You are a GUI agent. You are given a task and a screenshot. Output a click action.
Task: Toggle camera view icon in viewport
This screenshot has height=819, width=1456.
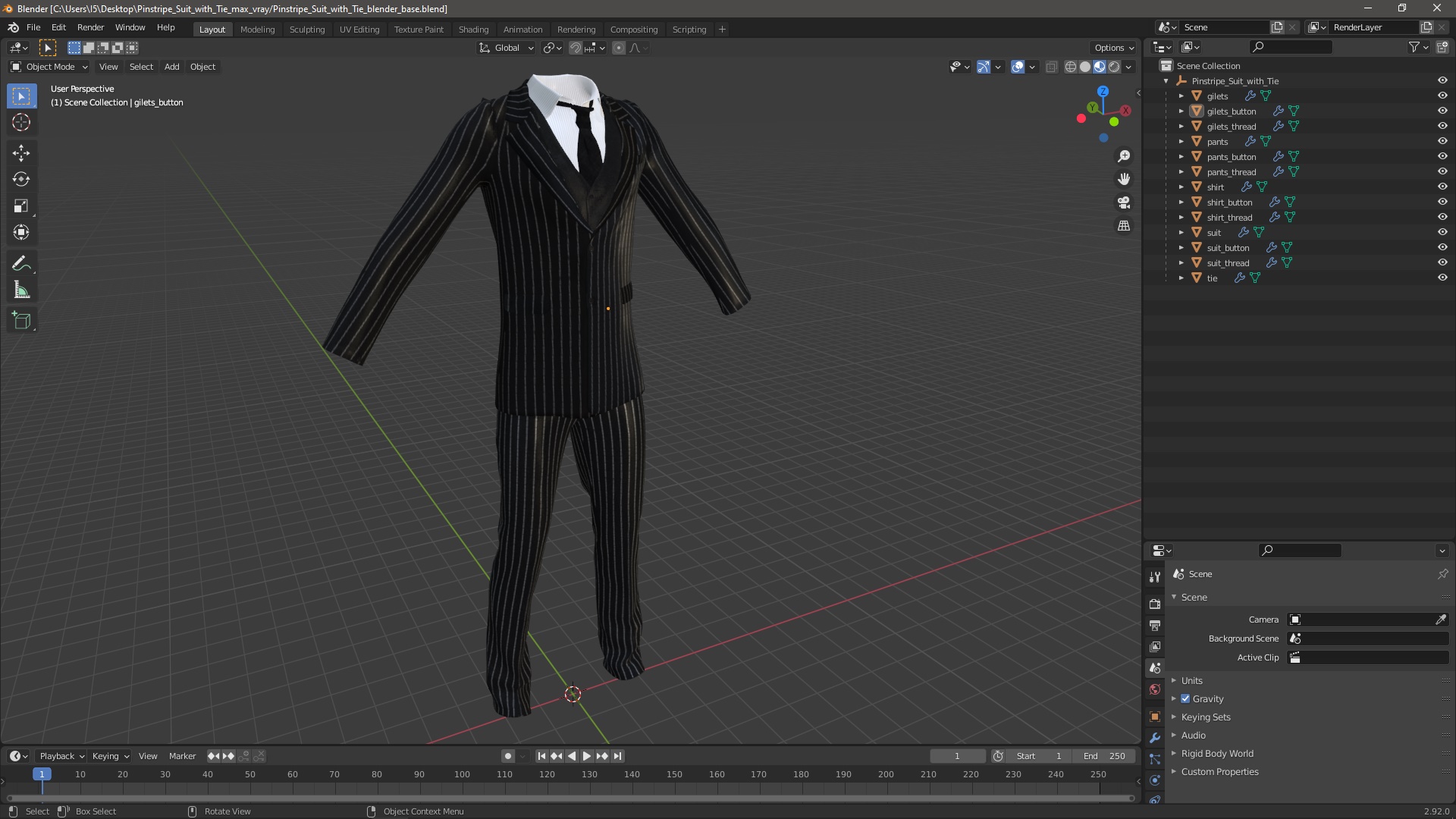click(x=1124, y=202)
